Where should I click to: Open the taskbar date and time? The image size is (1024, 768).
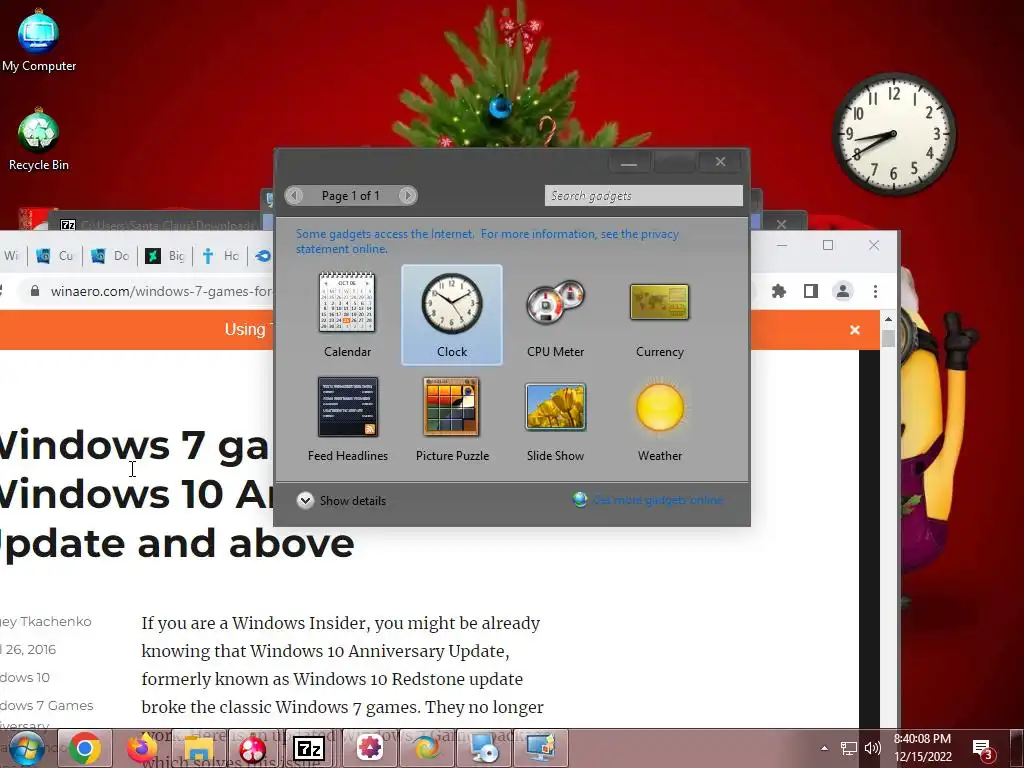click(x=922, y=748)
